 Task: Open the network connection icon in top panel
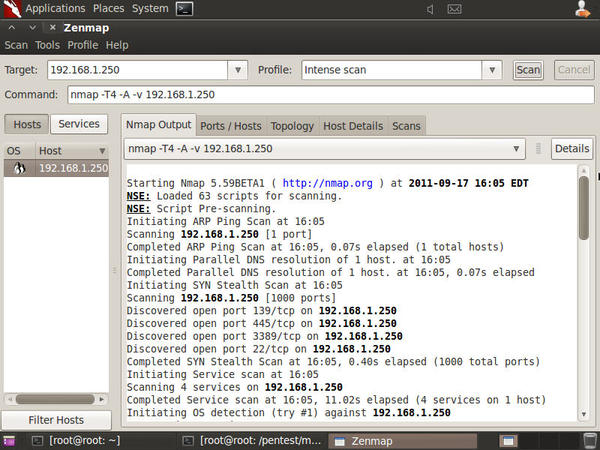point(454,9)
